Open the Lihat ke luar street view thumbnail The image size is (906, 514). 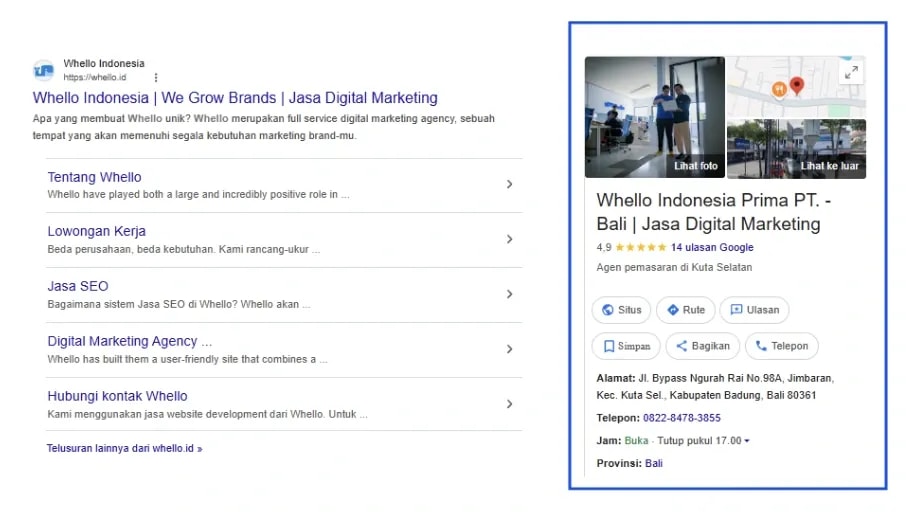pyautogui.click(x=796, y=149)
